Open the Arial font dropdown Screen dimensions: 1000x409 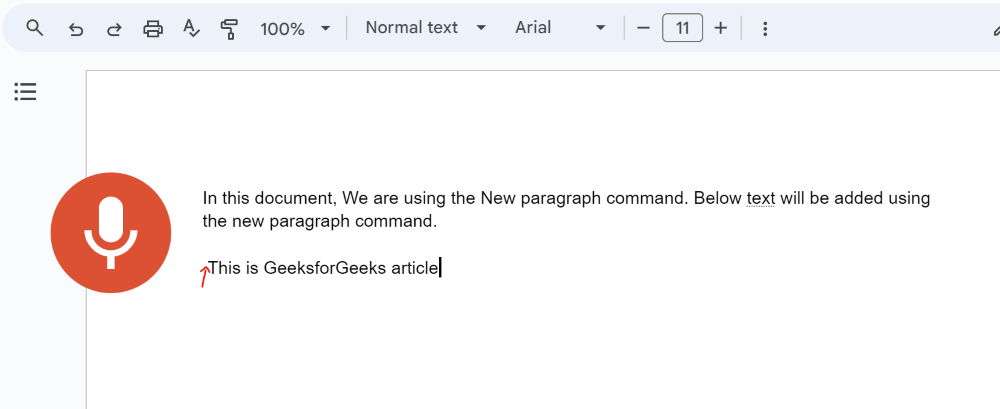coord(560,28)
